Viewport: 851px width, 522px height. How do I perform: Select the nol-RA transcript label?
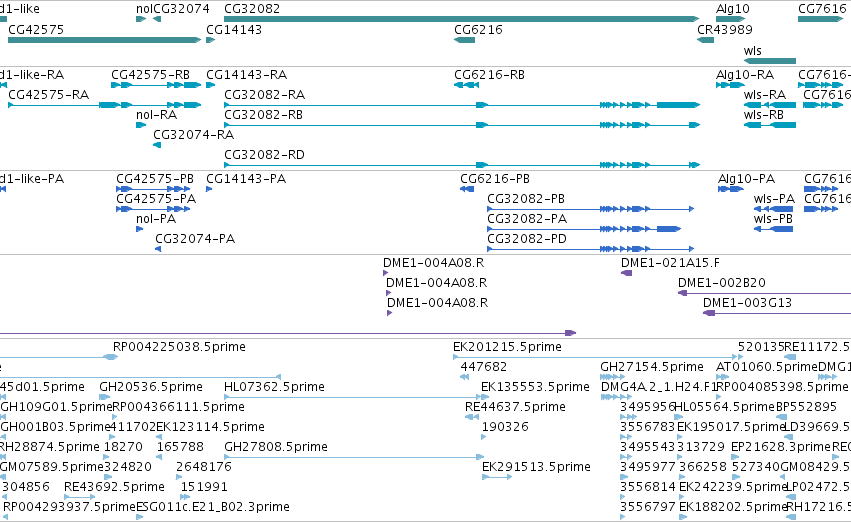[156, 115]
